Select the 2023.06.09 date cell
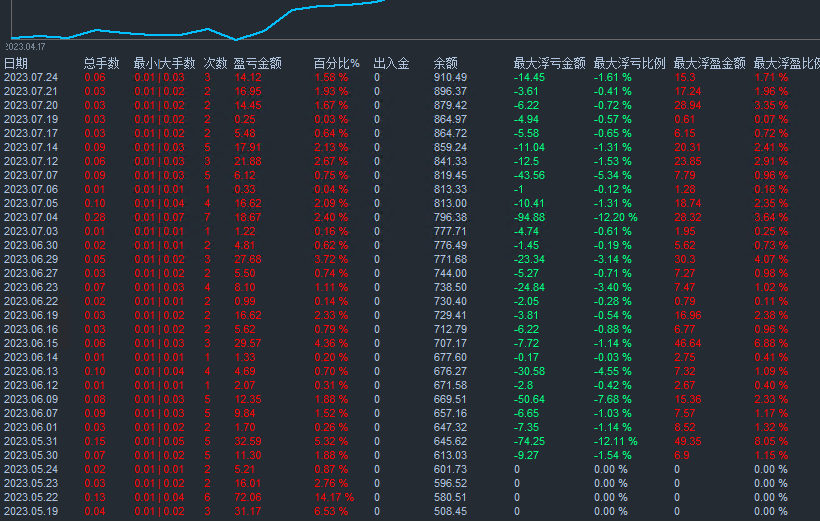Screen dimensions: 820x522 point(31,400)
